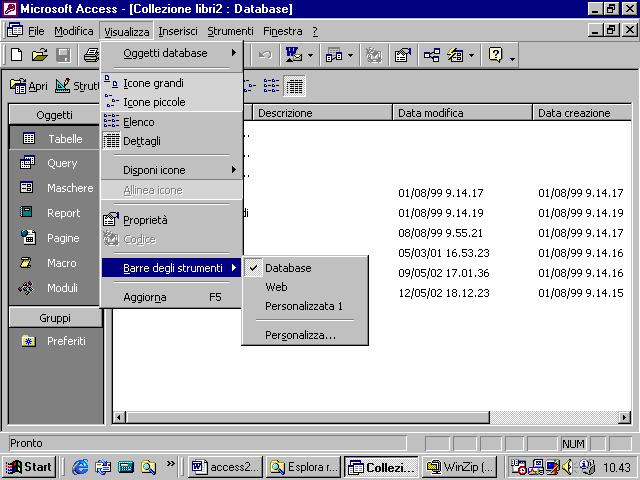
Task: Open the File menu
Action: coord(36,31)
